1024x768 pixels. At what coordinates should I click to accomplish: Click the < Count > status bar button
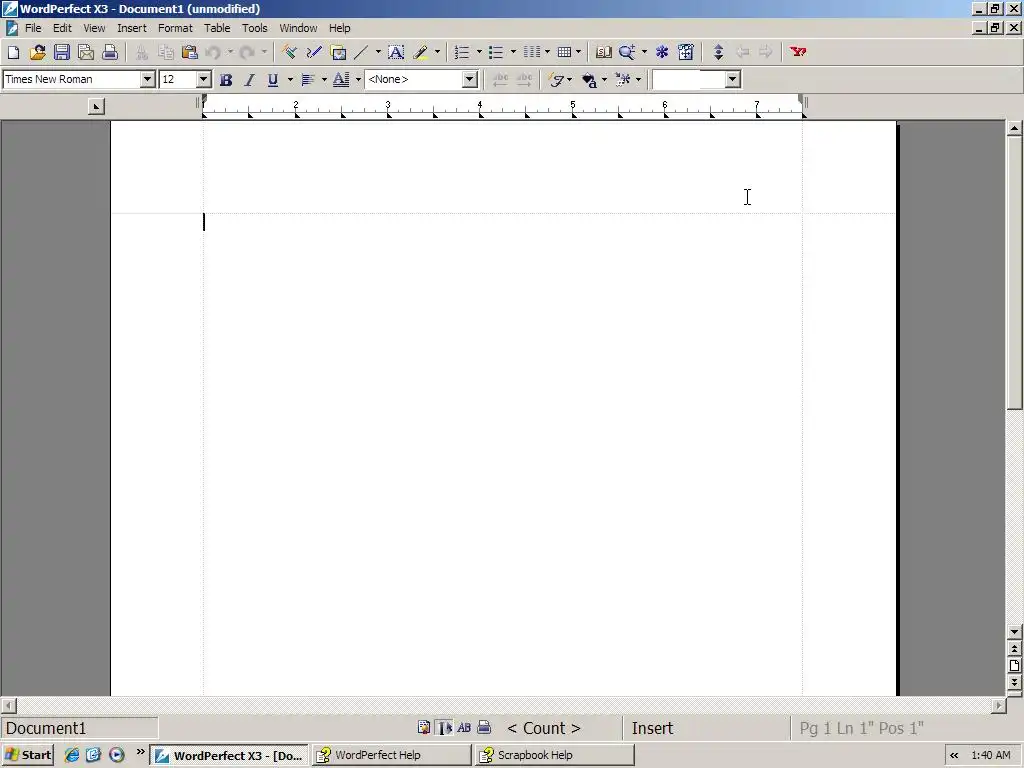(x=543, y=728)
